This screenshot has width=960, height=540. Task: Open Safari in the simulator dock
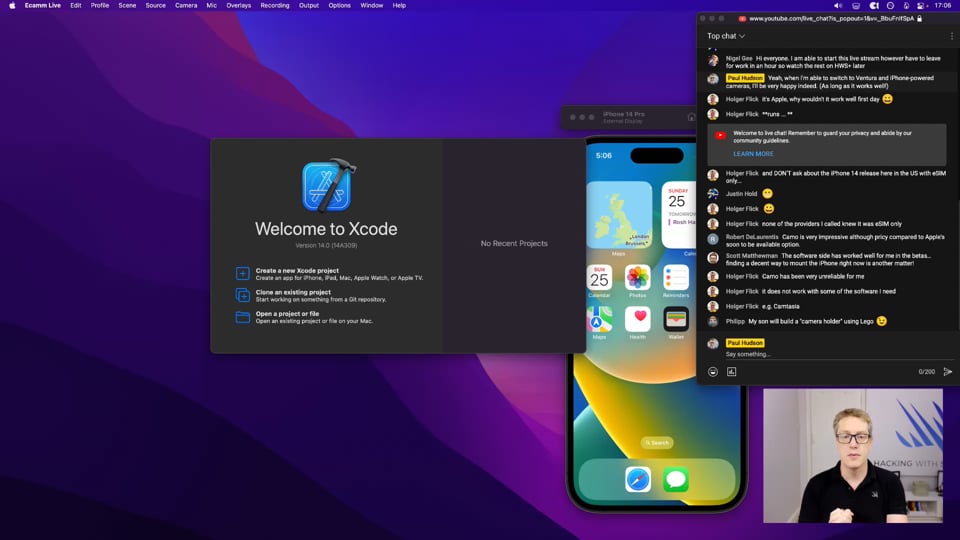click(638, 479)
